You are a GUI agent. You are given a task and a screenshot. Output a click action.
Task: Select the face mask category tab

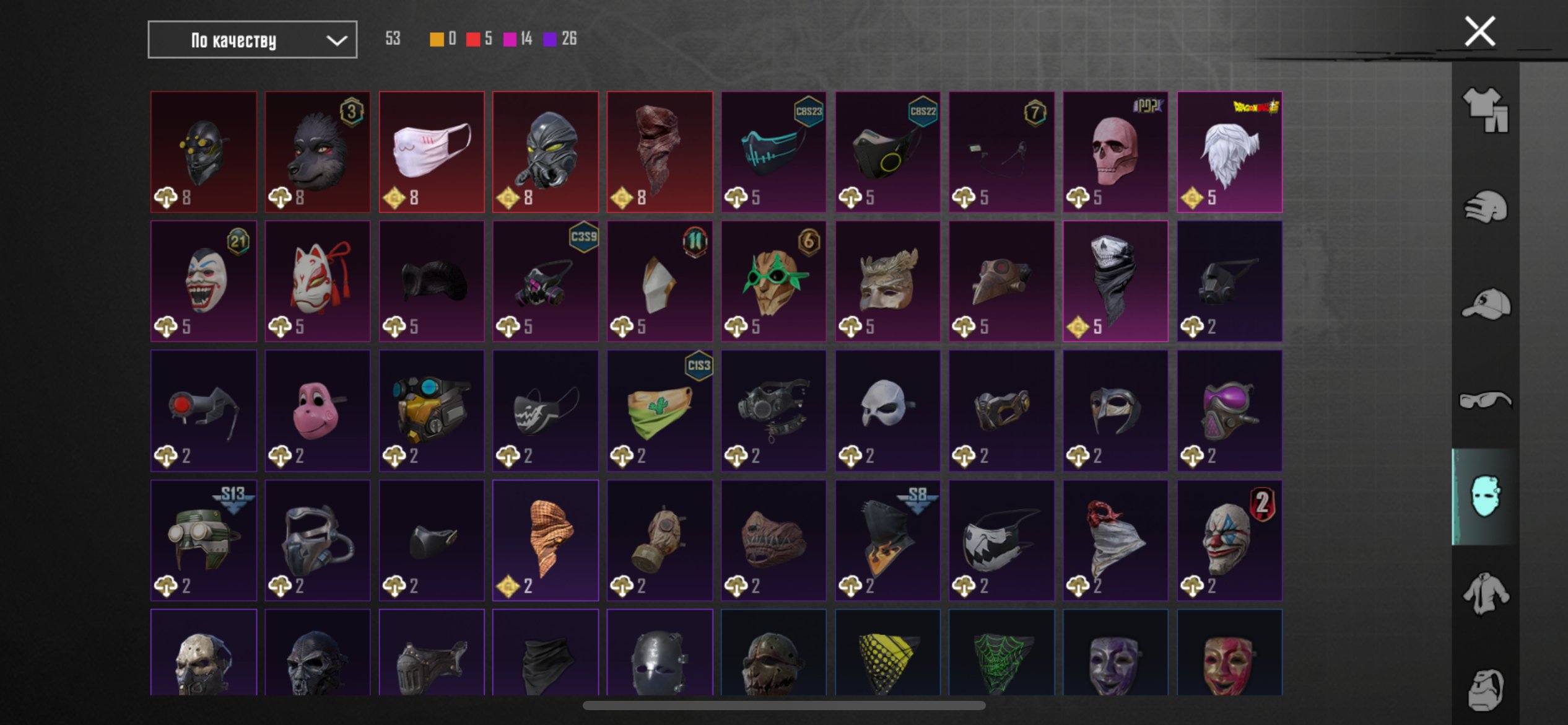(1485, 496)
